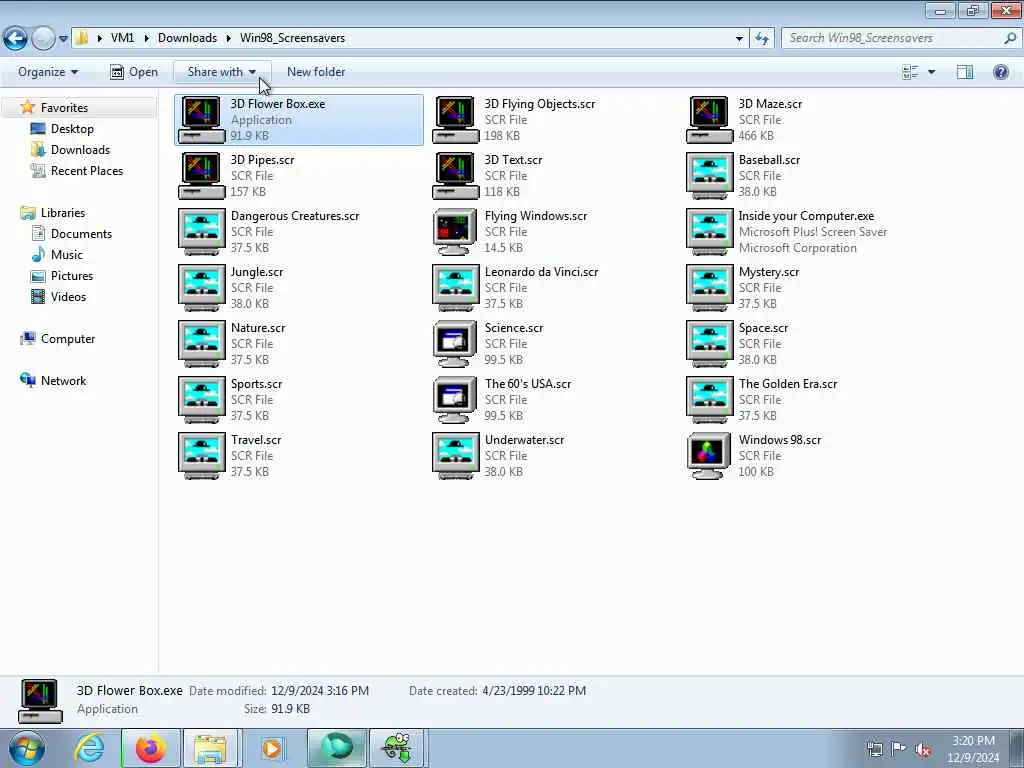Viewport: 1024px width, 768px height.
Task: Open Action Center flag tray icon
Action: (x=898, y=749)
